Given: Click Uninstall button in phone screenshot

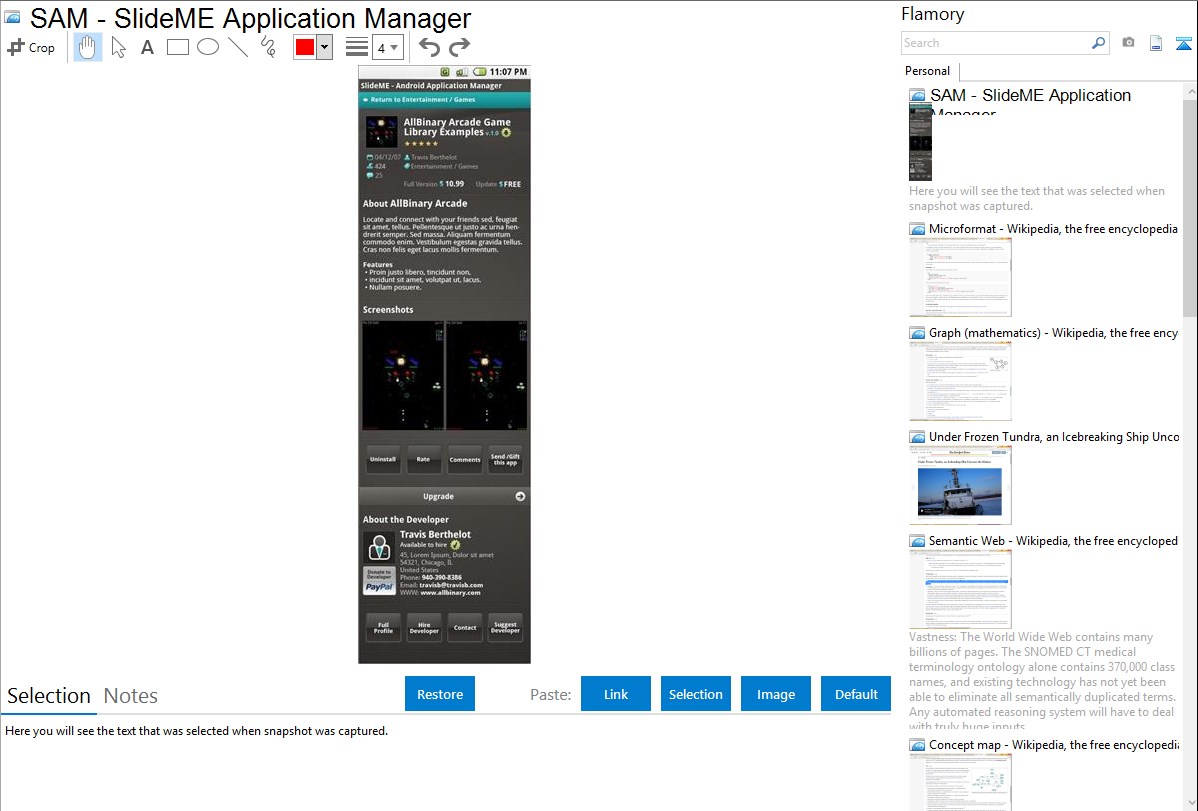Looking at the screenshot, I should (x=383, y=459).
